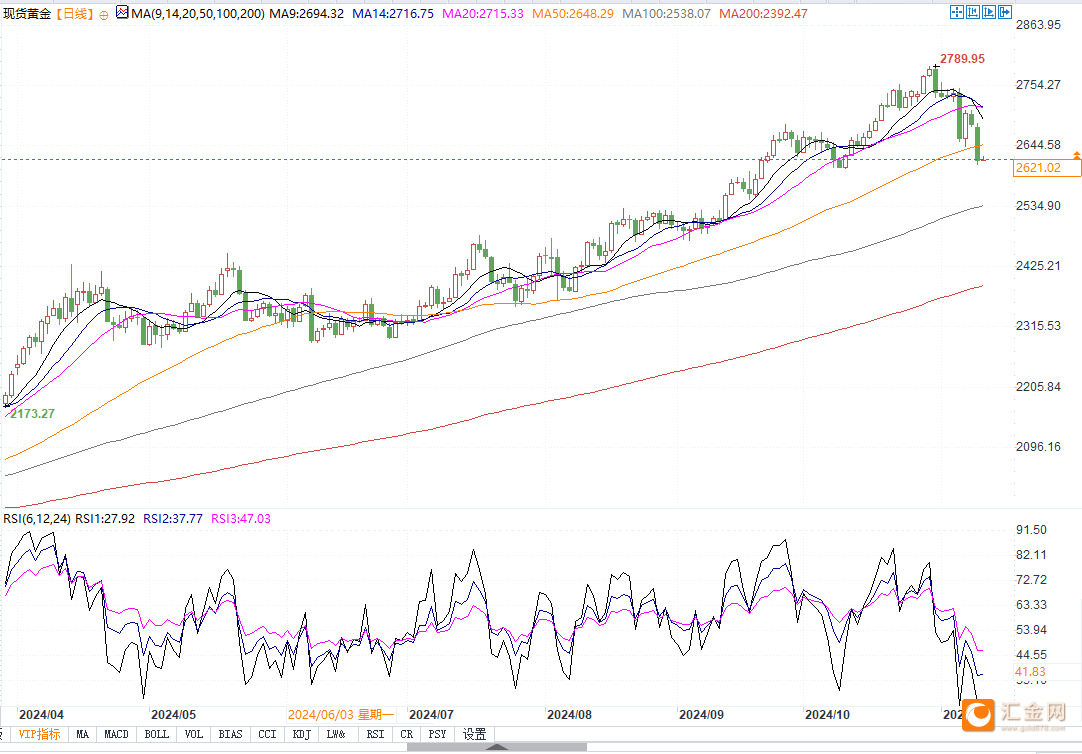Click the jump-to-chart-start axis icon
1082x754 pixels.
pos(973,12)
